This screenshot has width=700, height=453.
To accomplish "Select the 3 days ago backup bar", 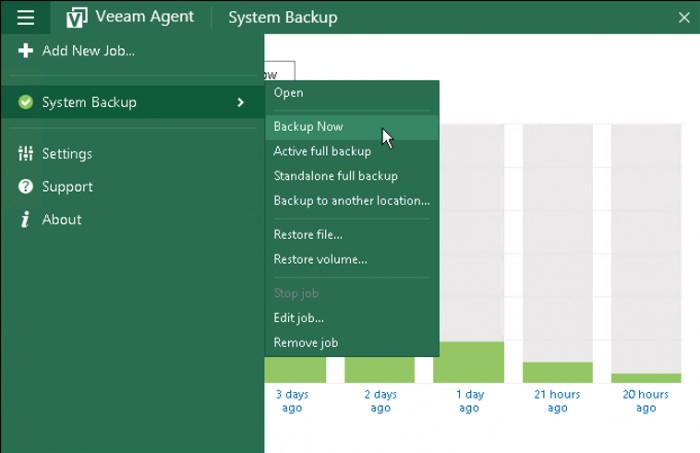I will 295,370.
